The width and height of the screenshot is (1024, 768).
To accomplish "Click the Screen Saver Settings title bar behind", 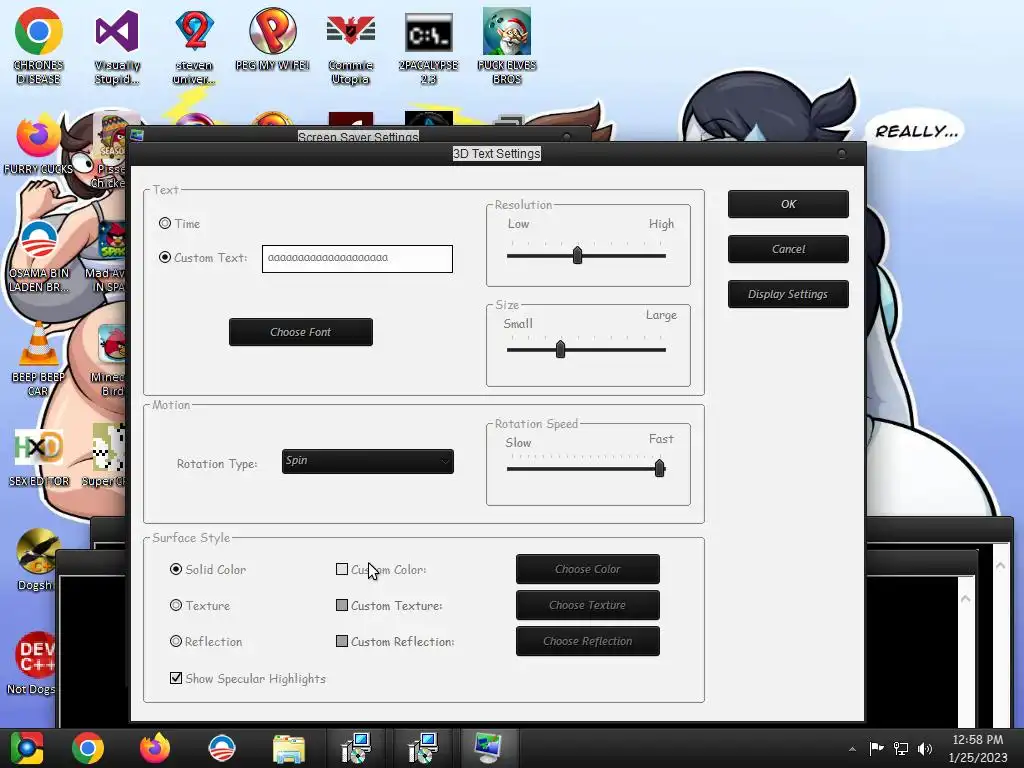I will [x=358, y=136].
